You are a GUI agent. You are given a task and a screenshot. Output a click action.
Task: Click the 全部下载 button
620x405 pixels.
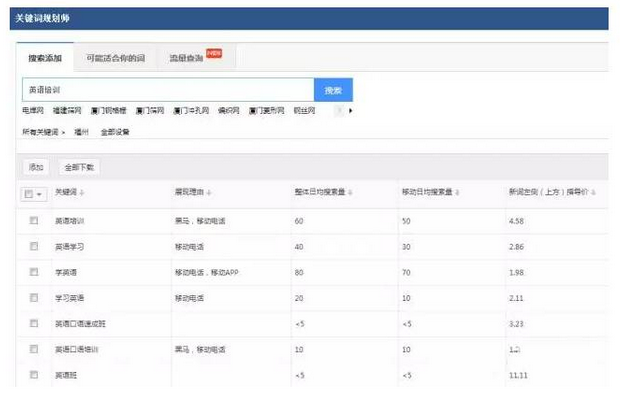[79, 167]
